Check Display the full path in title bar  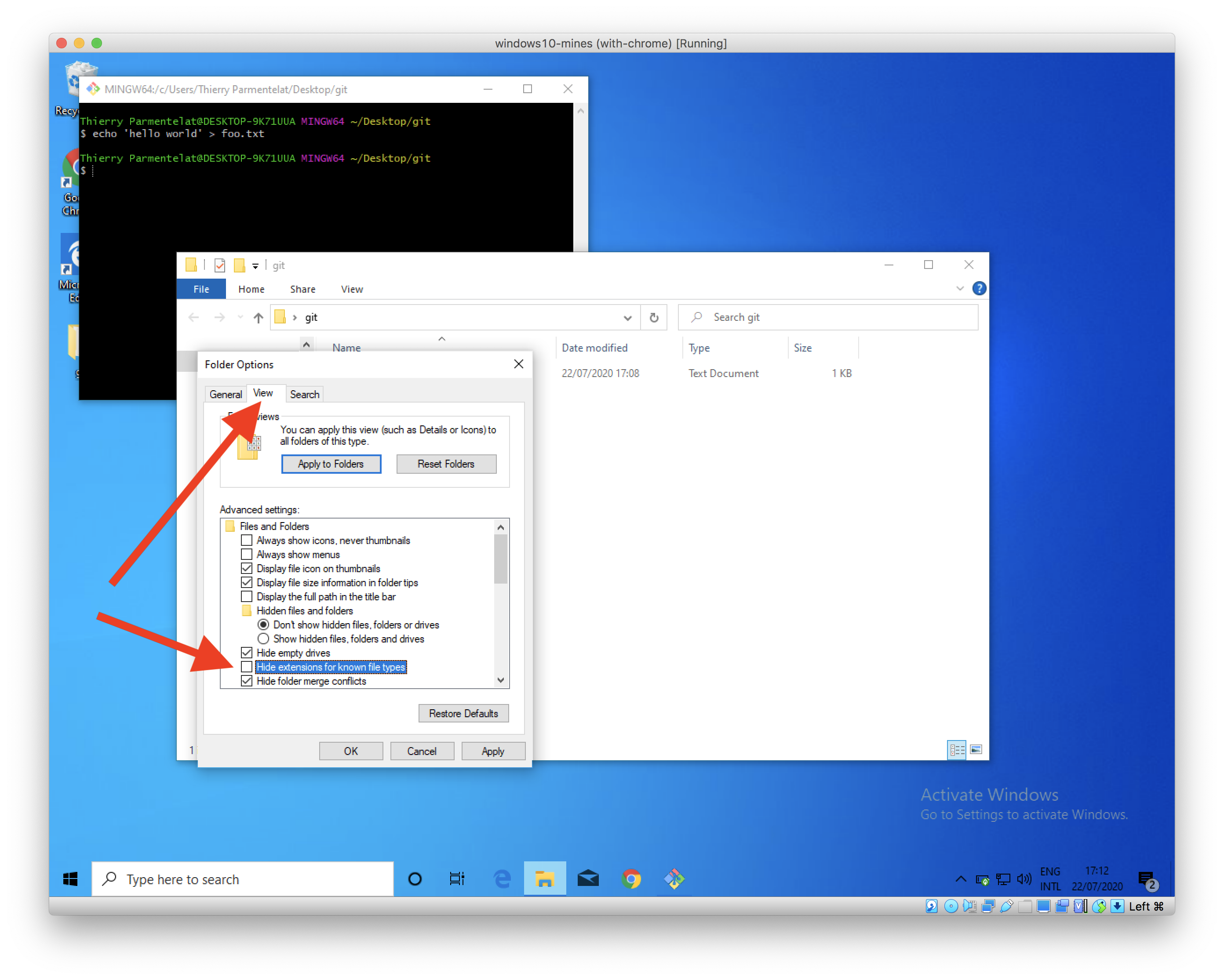click(246, 596)
